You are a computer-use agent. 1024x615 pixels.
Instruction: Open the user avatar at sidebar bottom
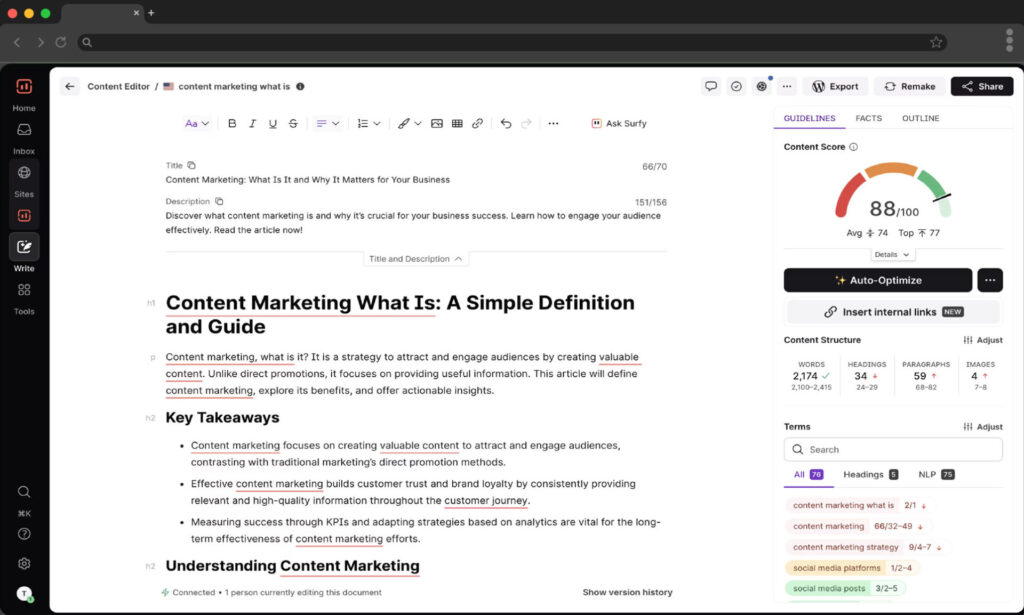pyautogui.click(x=24, y=593)
